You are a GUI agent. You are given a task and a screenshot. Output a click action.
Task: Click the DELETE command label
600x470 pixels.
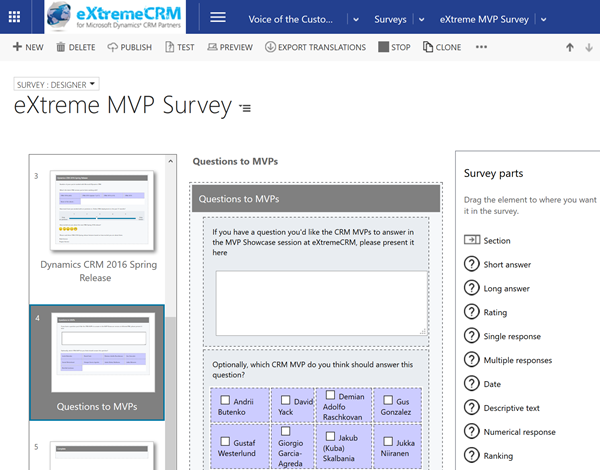click(82, 47)
